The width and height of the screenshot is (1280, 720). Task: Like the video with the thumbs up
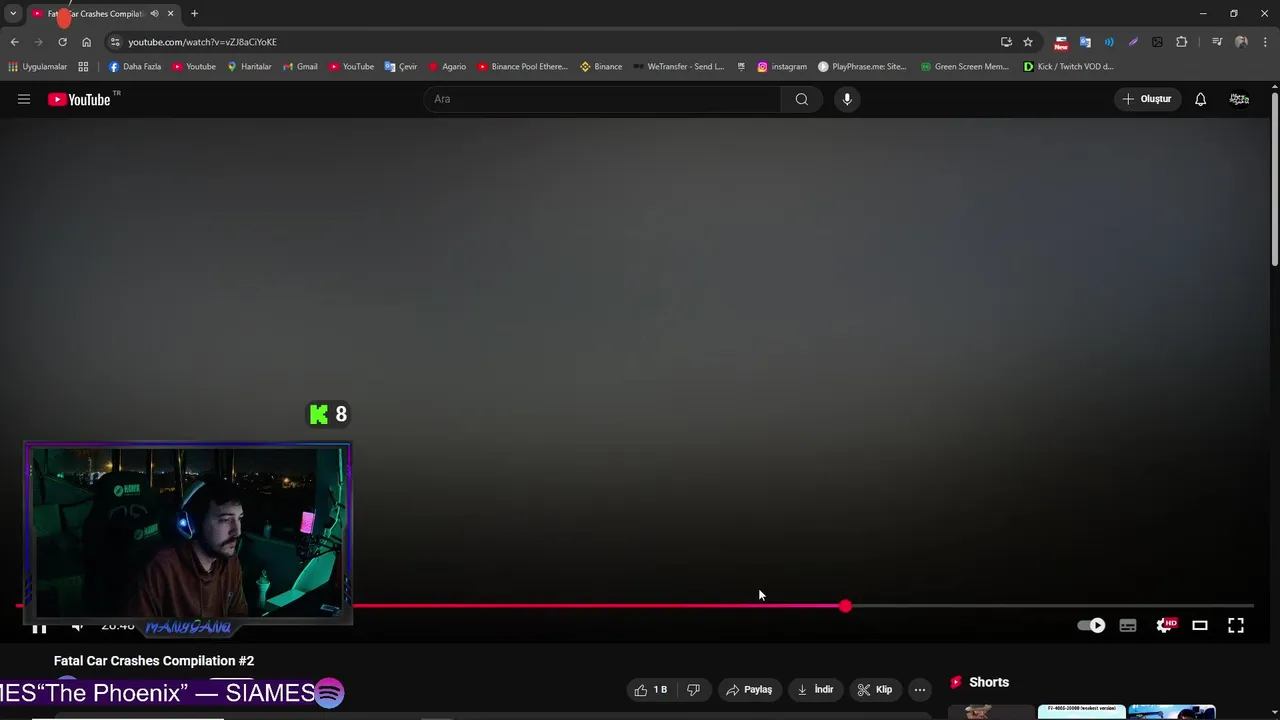click(650, 689)
